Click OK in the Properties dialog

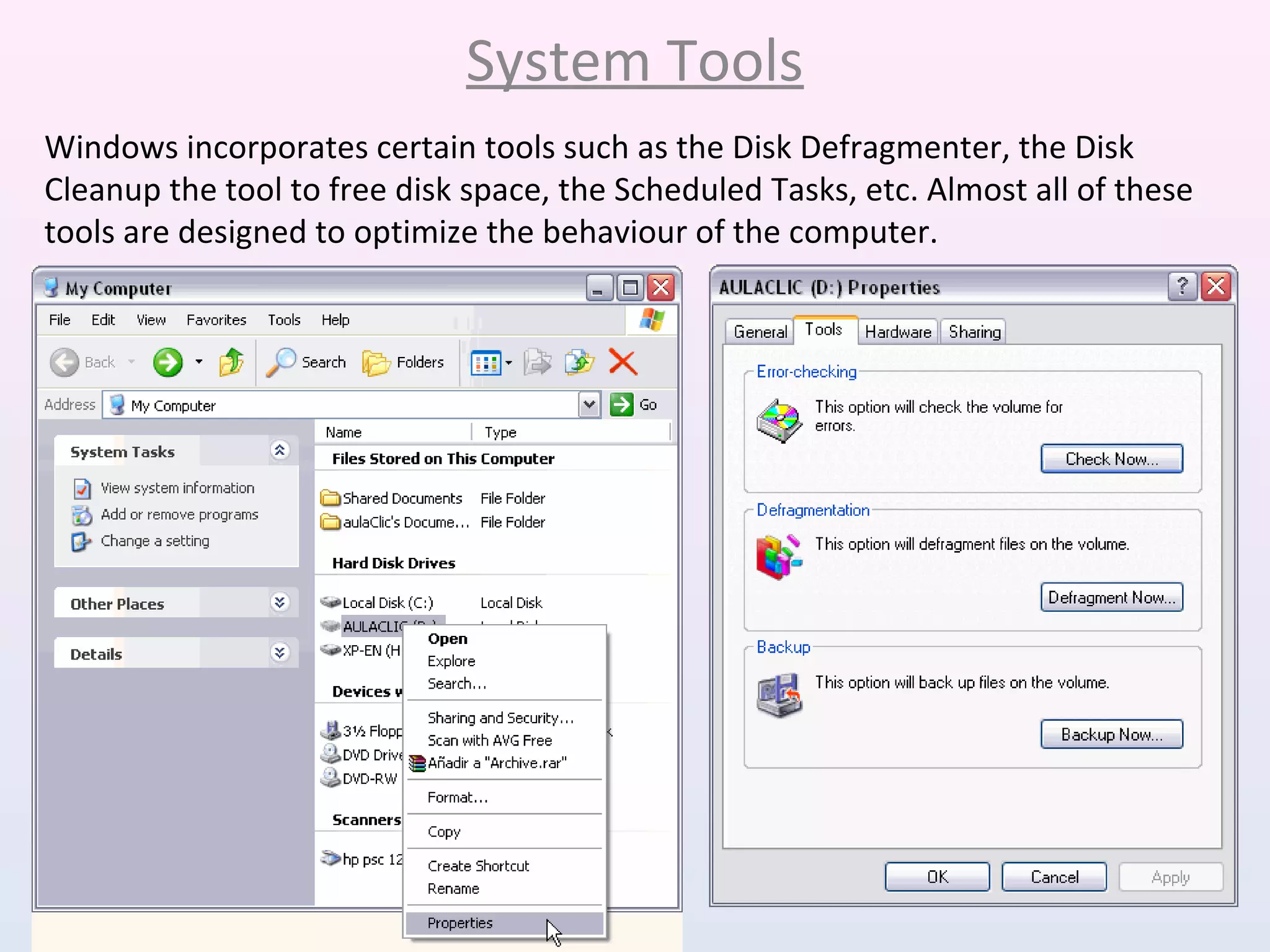pos(938,877)
